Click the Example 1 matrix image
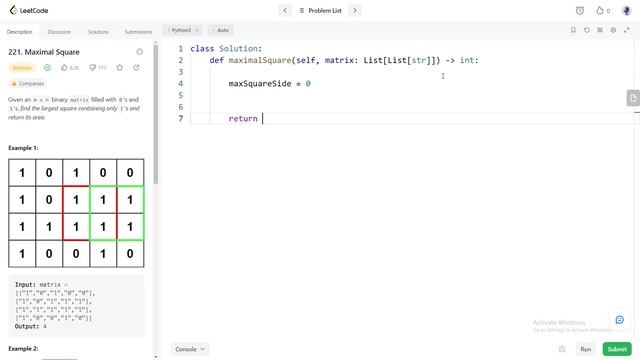The width and height of the screenshot is (640, 360). pos(76,213)
